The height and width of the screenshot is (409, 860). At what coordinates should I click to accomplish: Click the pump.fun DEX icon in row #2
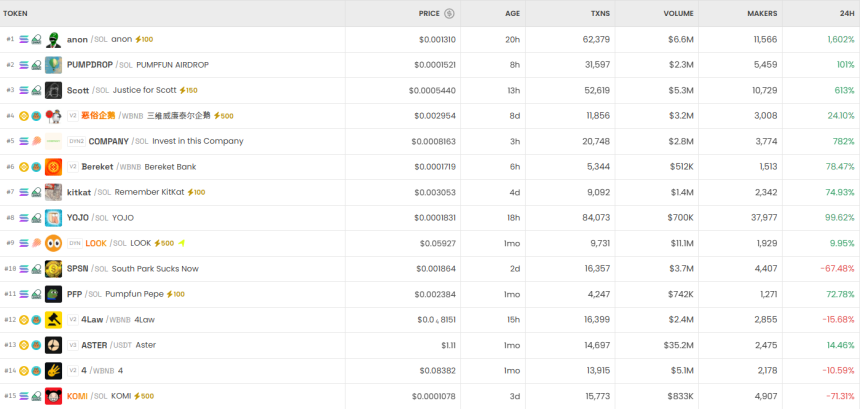(x=37, y=65)
